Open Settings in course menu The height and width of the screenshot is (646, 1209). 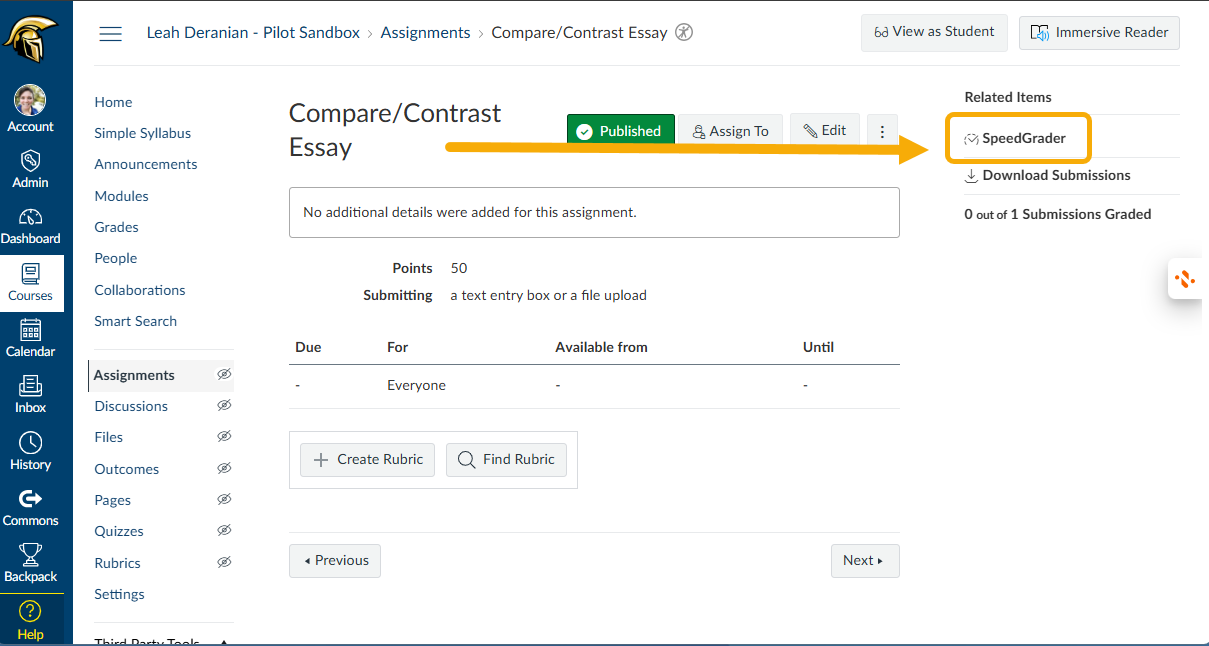(x=119, y=594)
